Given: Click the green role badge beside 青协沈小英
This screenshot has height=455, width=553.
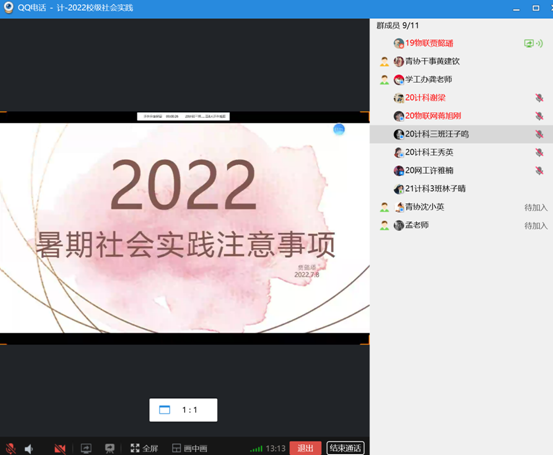Looking at the screenshot, I should coord(384,207).
